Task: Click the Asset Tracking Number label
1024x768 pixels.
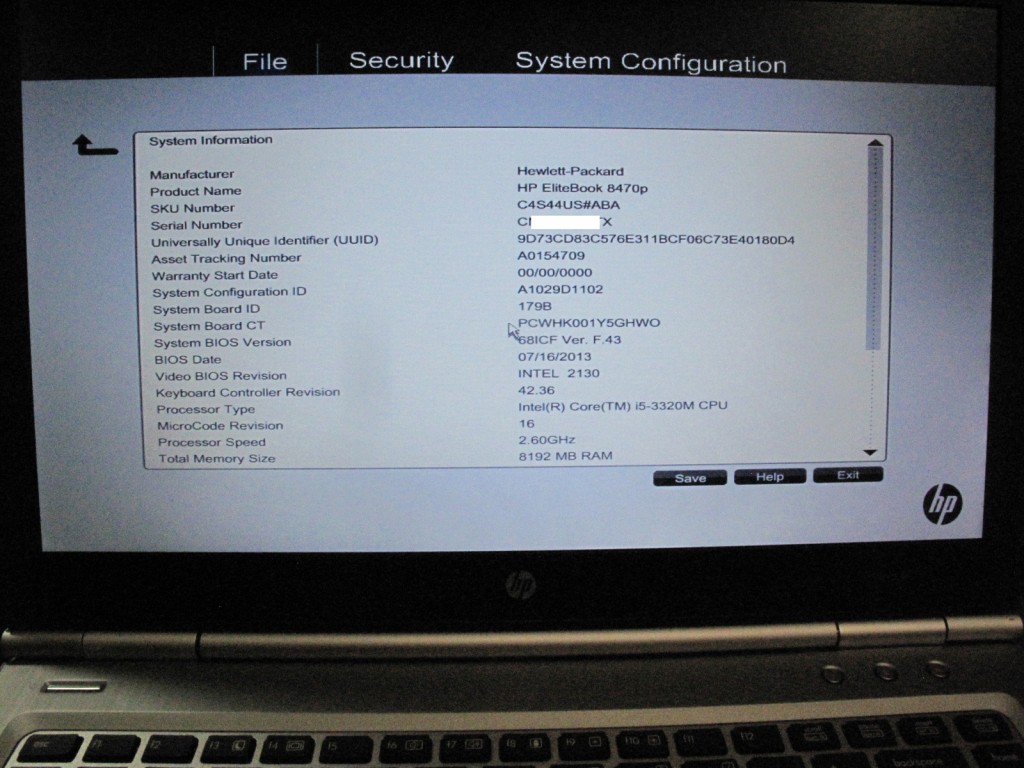Action: [226, 259]
